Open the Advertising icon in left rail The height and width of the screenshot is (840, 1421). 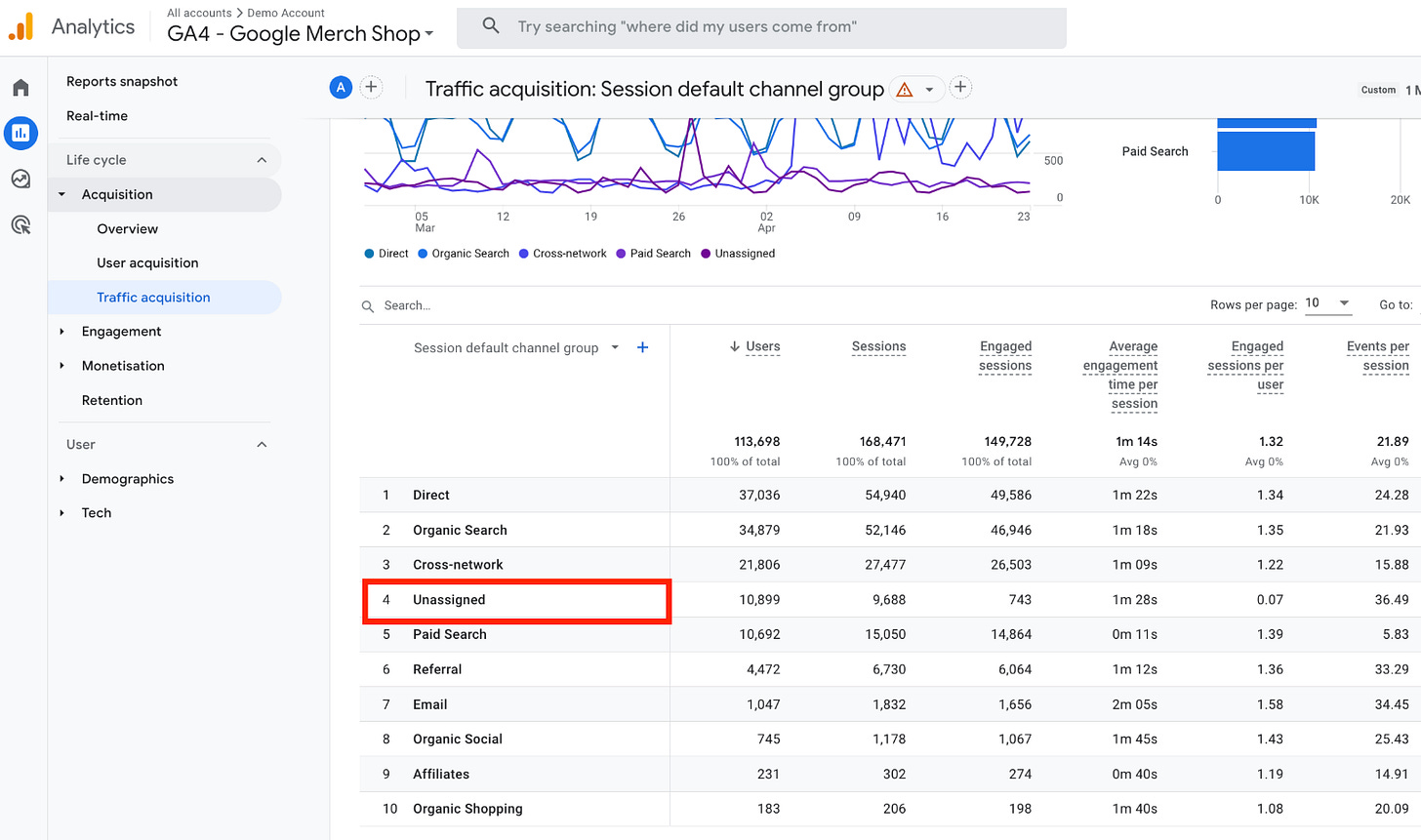point(20,225)
